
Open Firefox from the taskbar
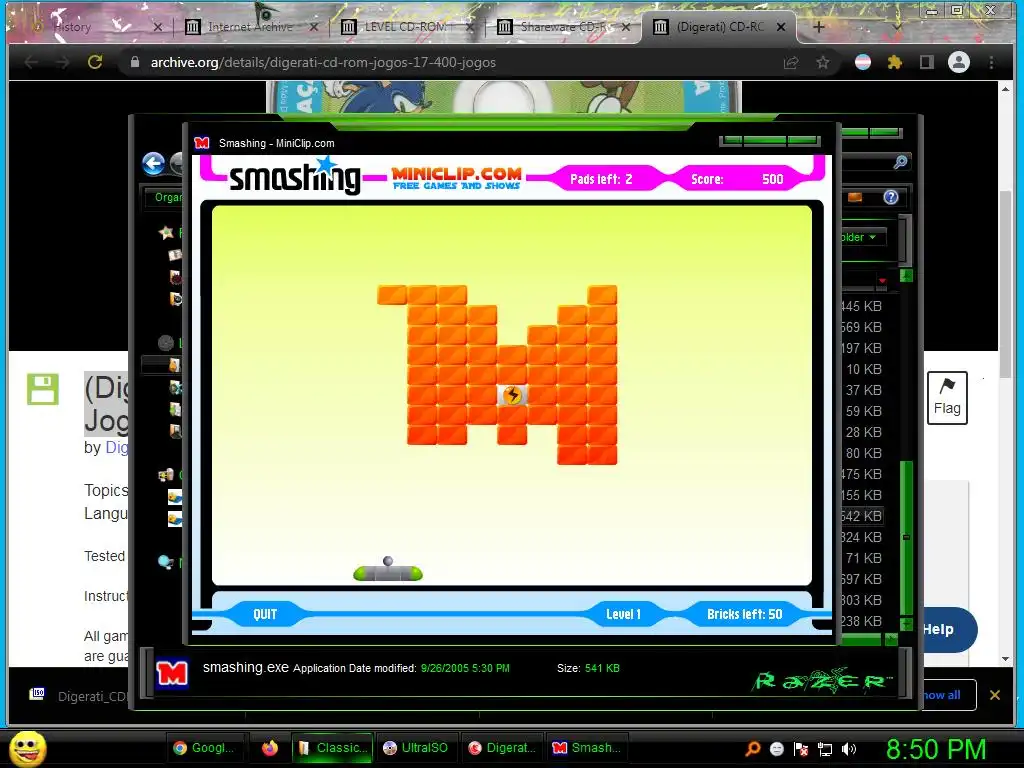tap(269, 748)
